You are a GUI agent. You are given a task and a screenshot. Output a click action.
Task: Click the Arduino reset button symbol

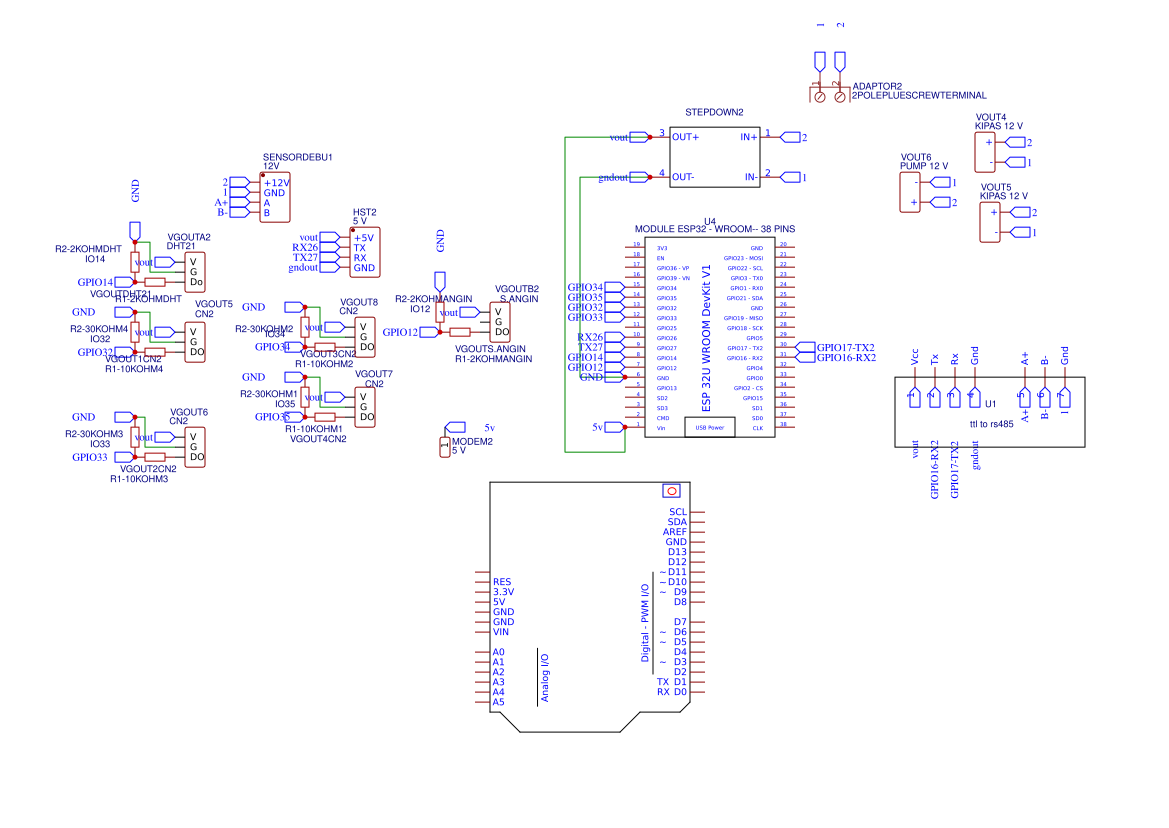pos(672,490)
